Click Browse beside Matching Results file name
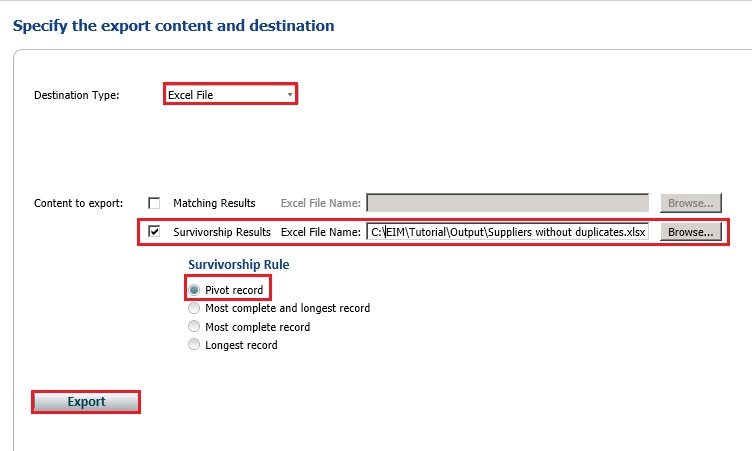Viewport: 752px width, 451px height. tap(690, 203)
